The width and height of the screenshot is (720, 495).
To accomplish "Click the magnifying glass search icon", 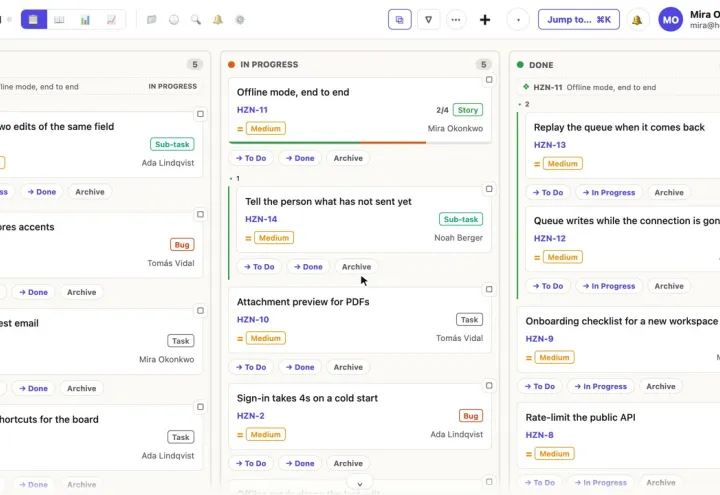I will [196, 20].
